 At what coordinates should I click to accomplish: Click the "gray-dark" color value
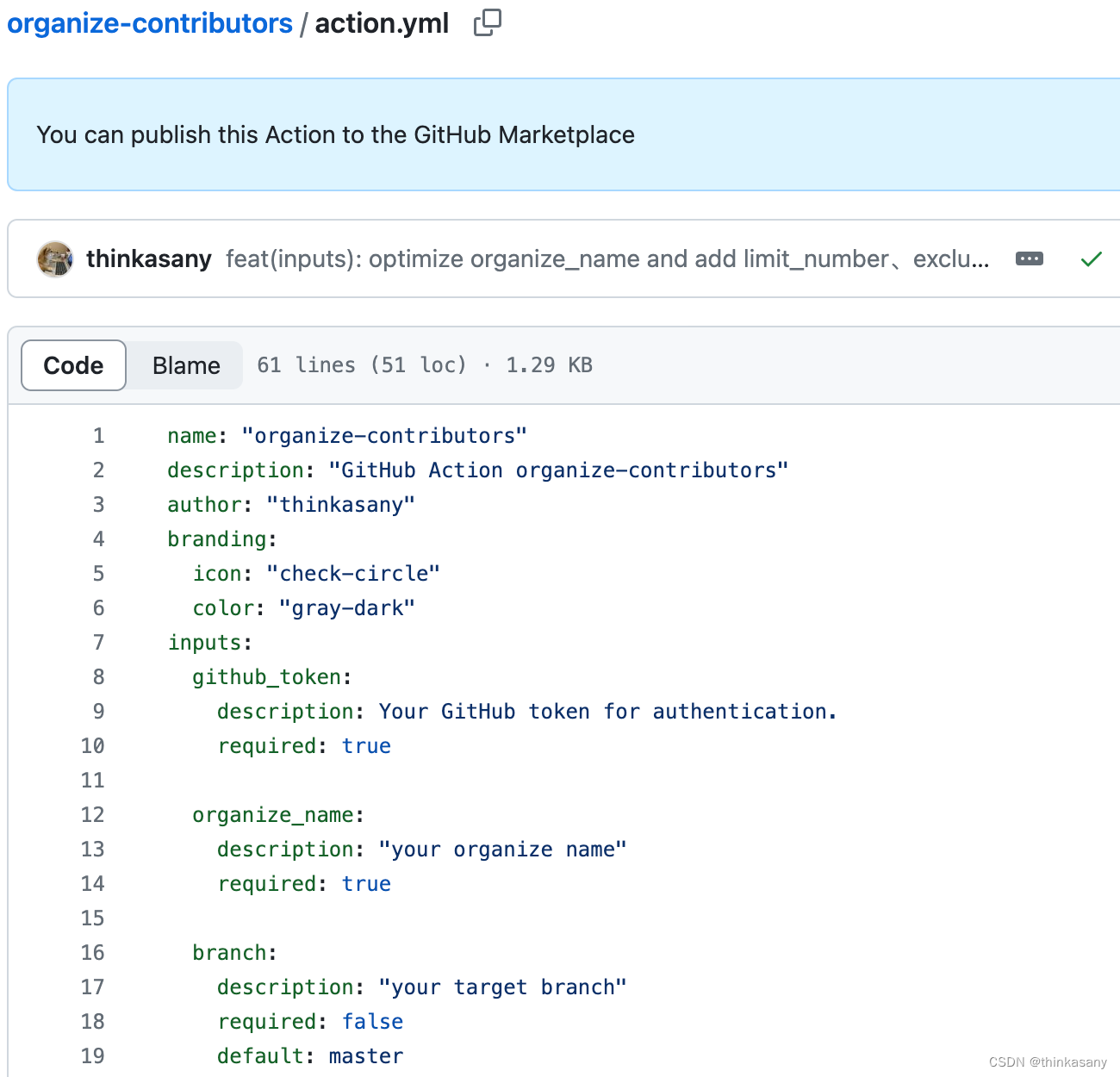click(347, 608)
